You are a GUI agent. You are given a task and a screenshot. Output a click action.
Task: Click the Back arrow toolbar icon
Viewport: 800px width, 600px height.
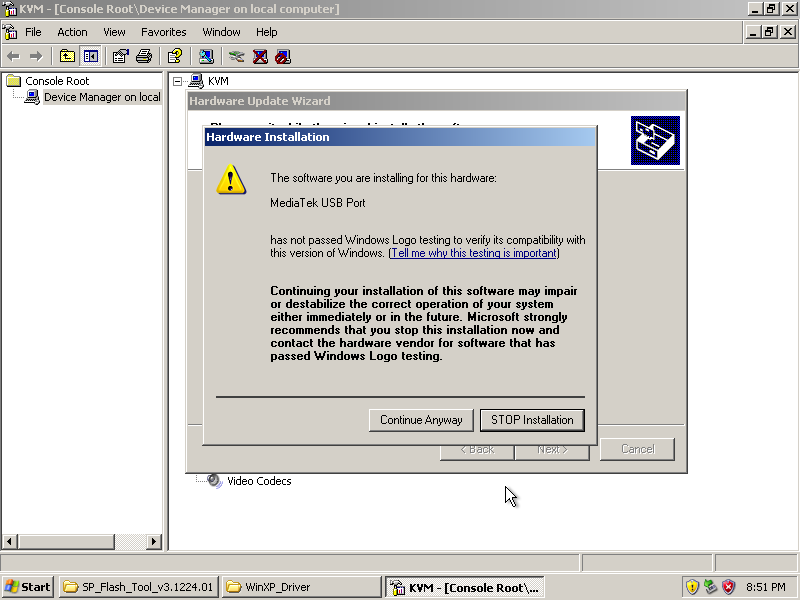click(13, 56)
